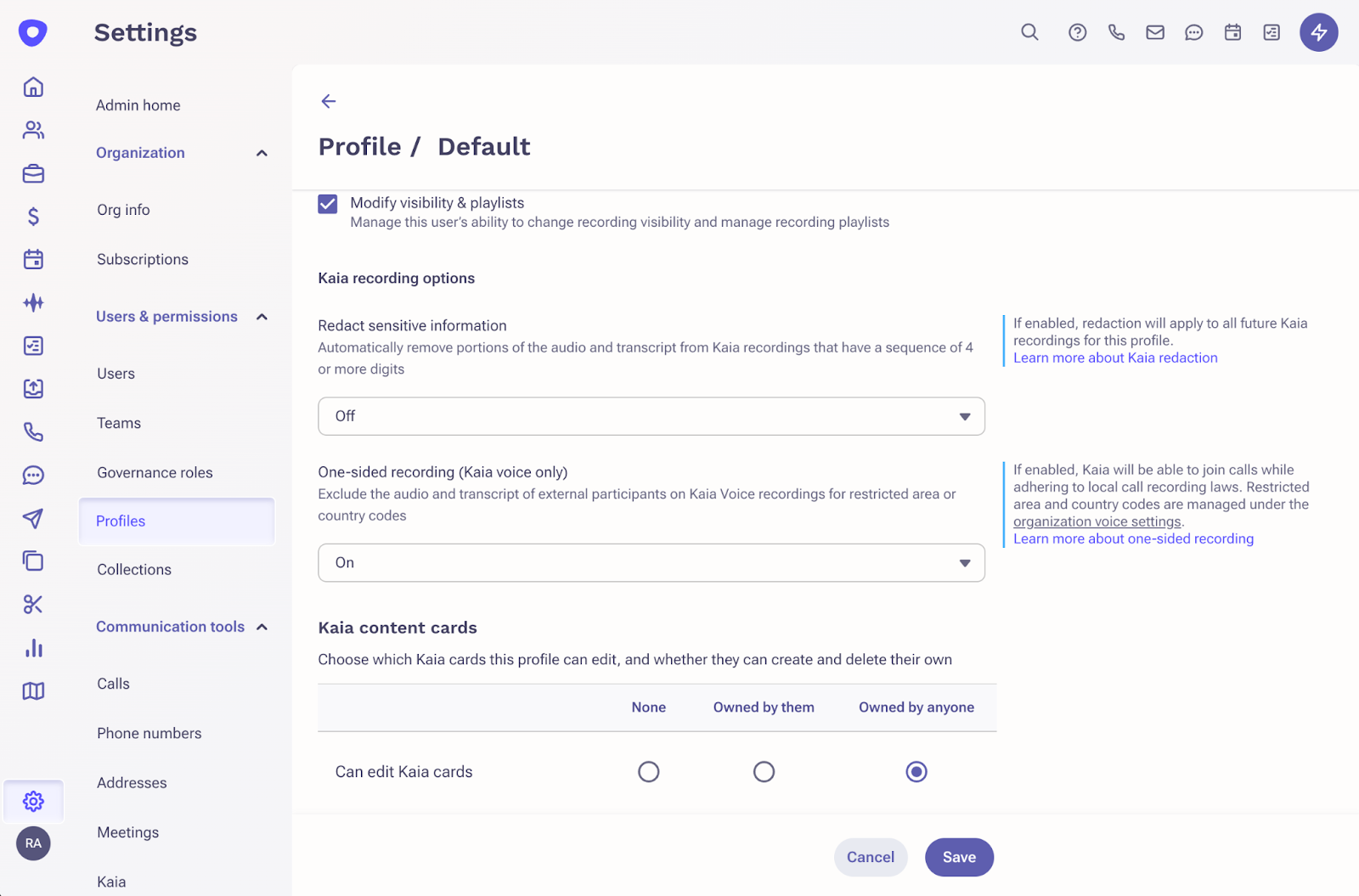Open One-sided recording dropdown set to On
The width and height of the screenshot is (1359, 896).
coord(651,563)
